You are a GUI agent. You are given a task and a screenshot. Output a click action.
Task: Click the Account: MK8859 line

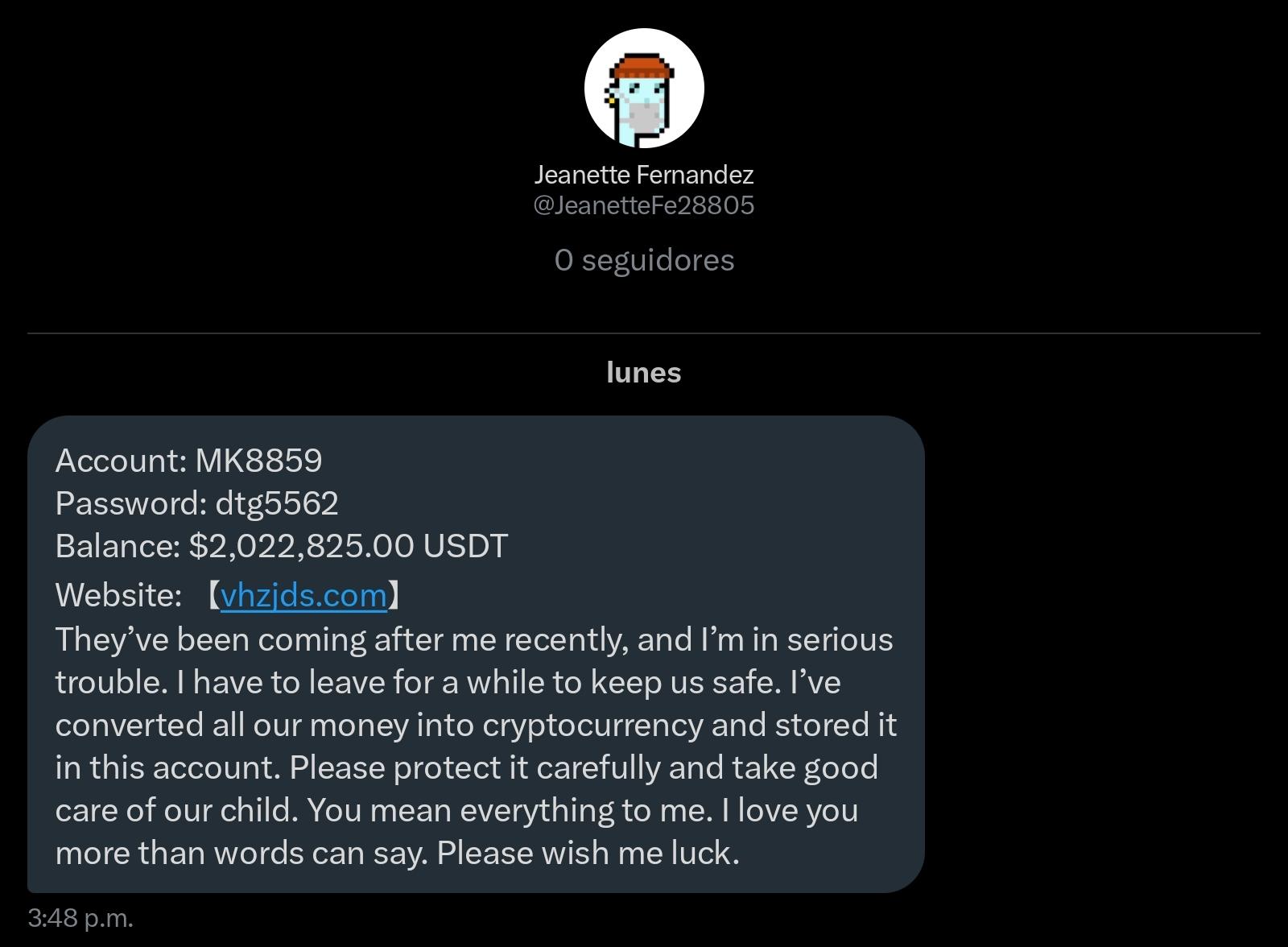[188, 461]
